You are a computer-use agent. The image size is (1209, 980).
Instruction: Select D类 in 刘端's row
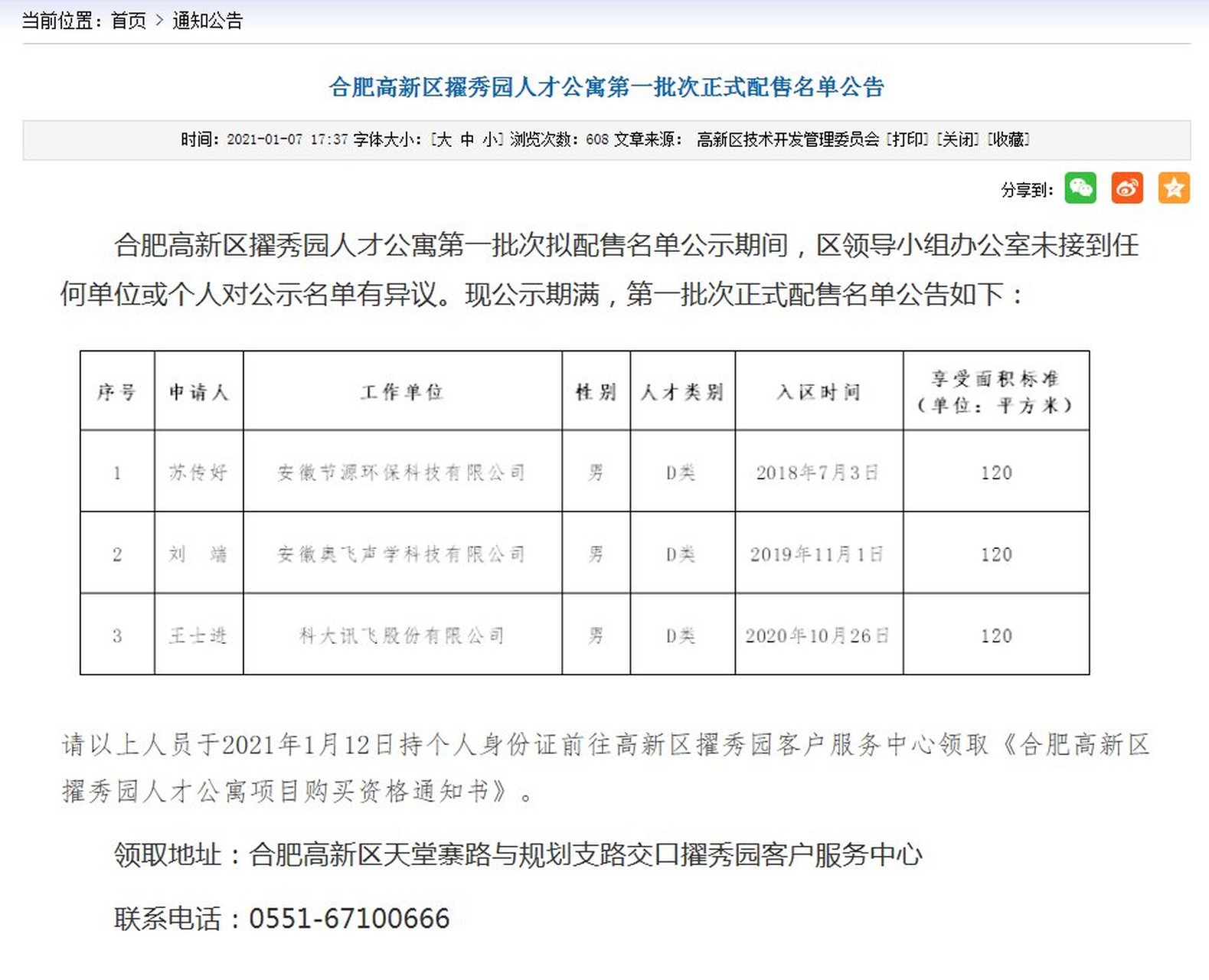[x=681, y=554]
